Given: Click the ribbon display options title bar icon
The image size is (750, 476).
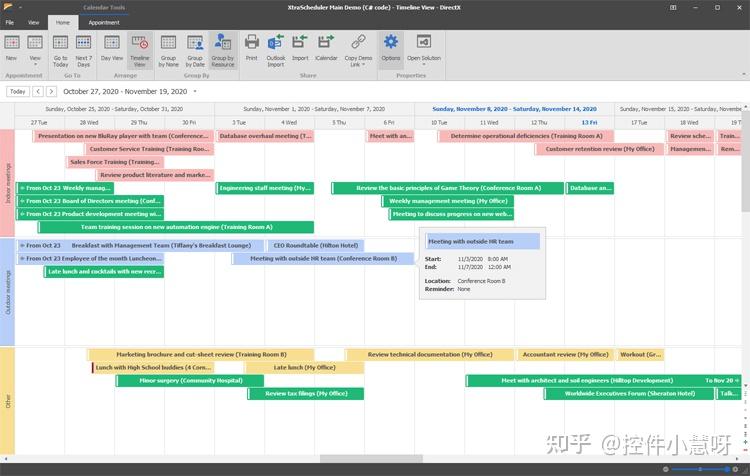Looking at the screenshot, I should click(x=673, y=7).
